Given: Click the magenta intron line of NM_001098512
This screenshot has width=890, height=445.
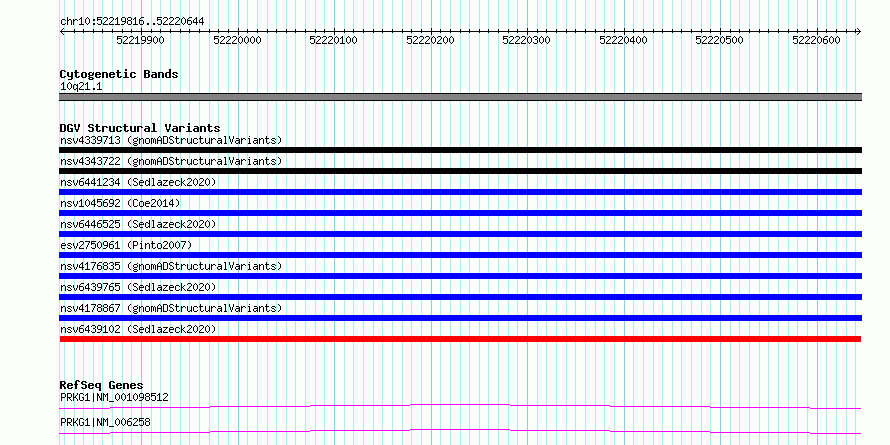Looking at the screenshot, I should [460, 406].
